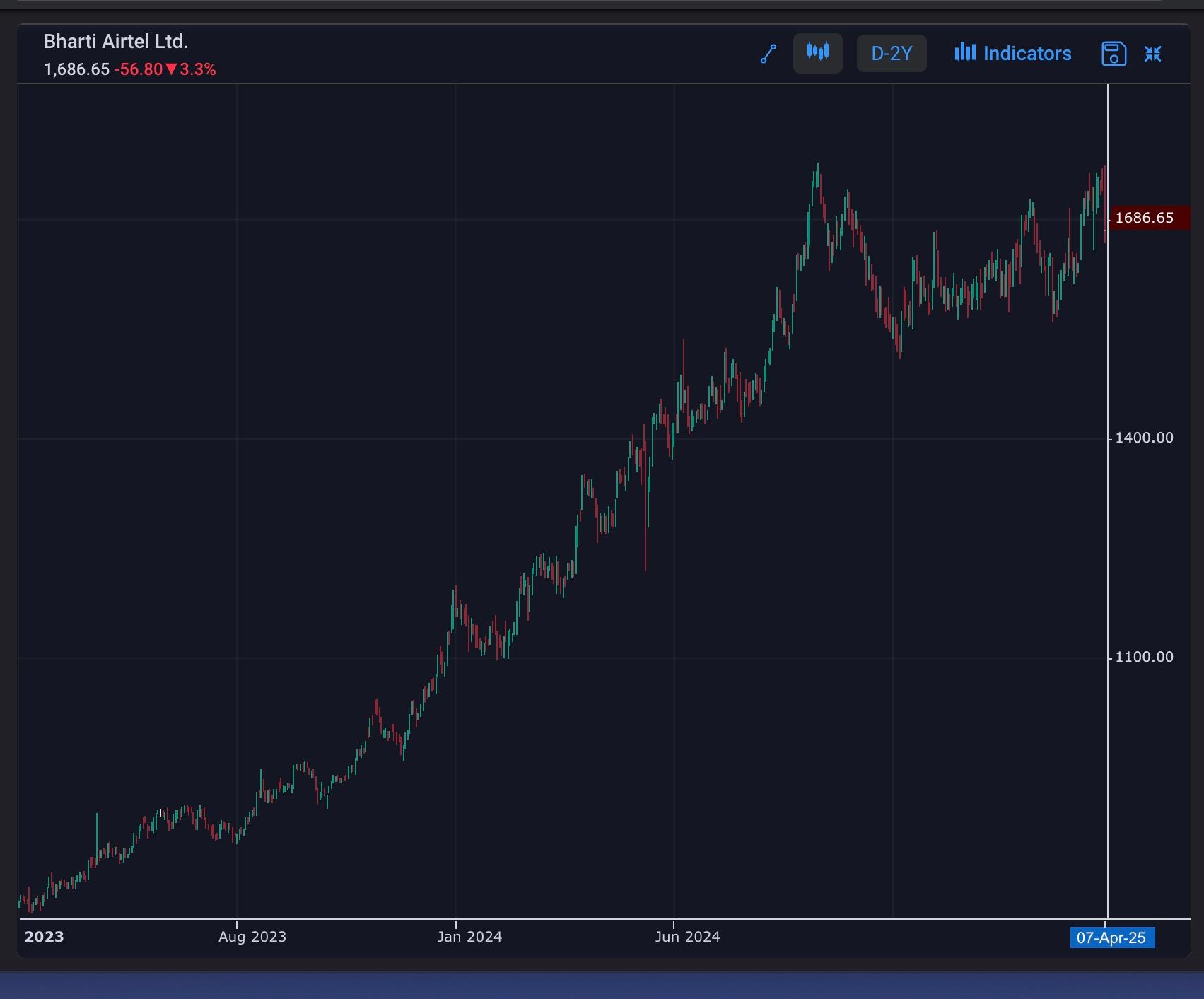Click the -56.80 price change value

point(139,69)
